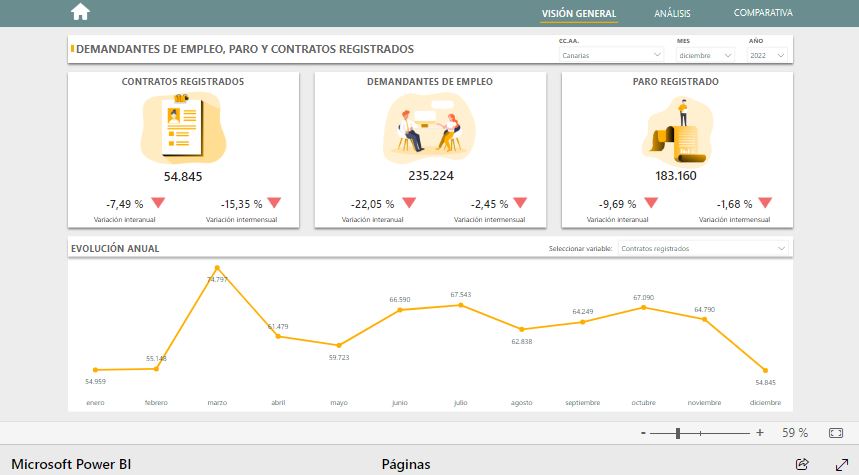The image size is (859, 475).
Task: Click the Paro Registrado value 183.160
Action: [x=676, y=176]
